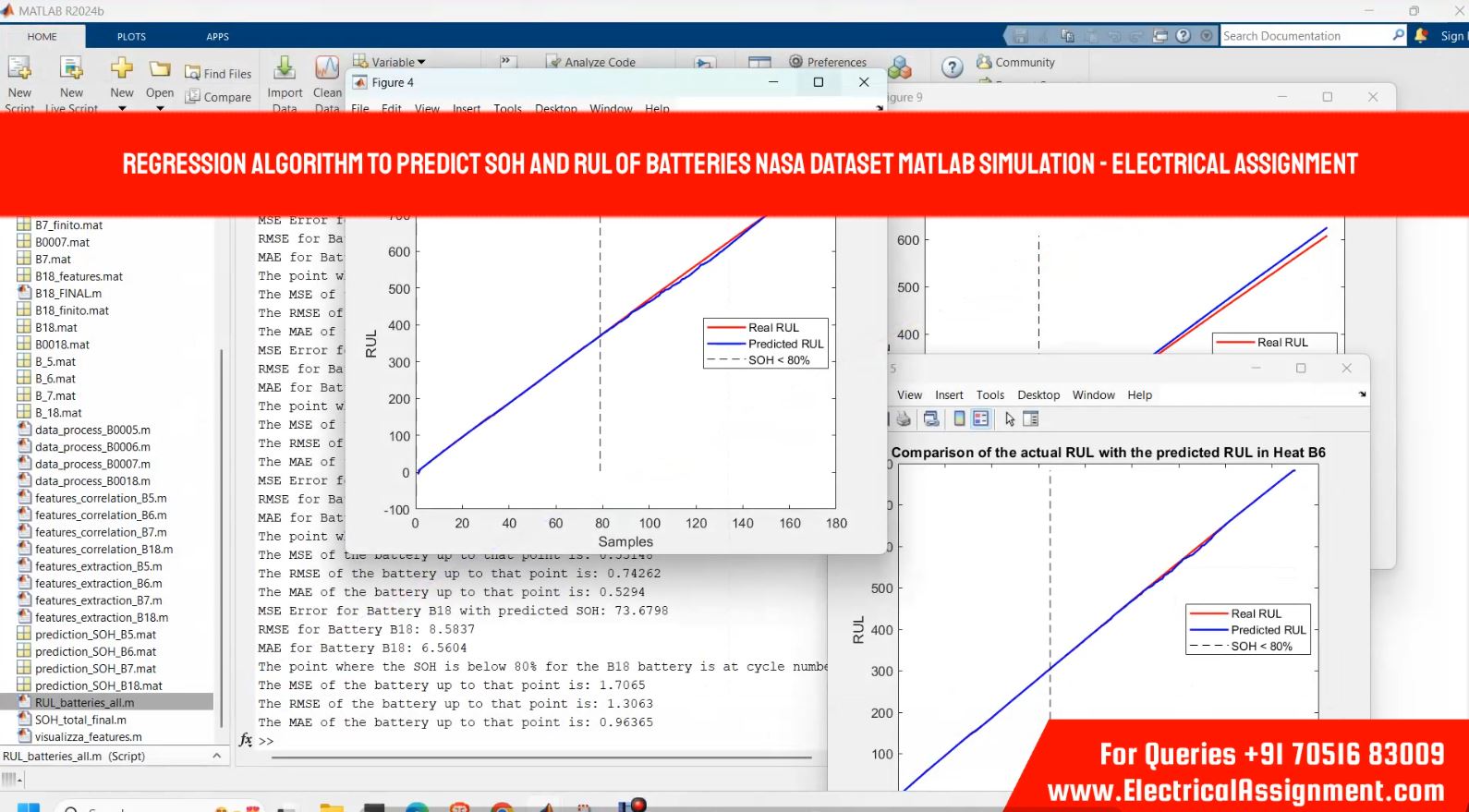The width and height of the screenshot is (1469, 812).
Task: Open the View menu in the B6 figure
Action: tap(909, 394)
